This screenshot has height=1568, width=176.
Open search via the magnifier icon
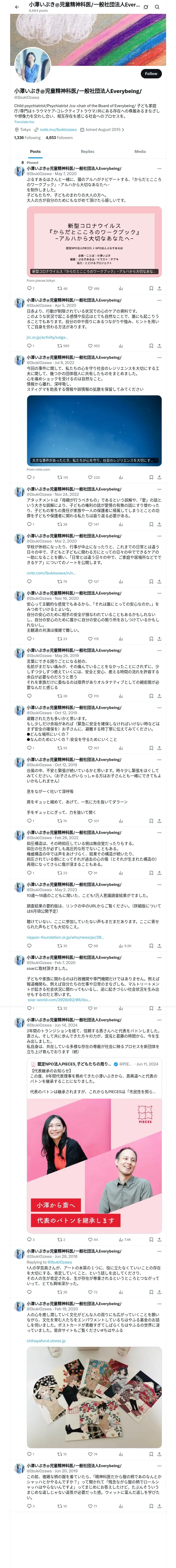pos(157,7)
